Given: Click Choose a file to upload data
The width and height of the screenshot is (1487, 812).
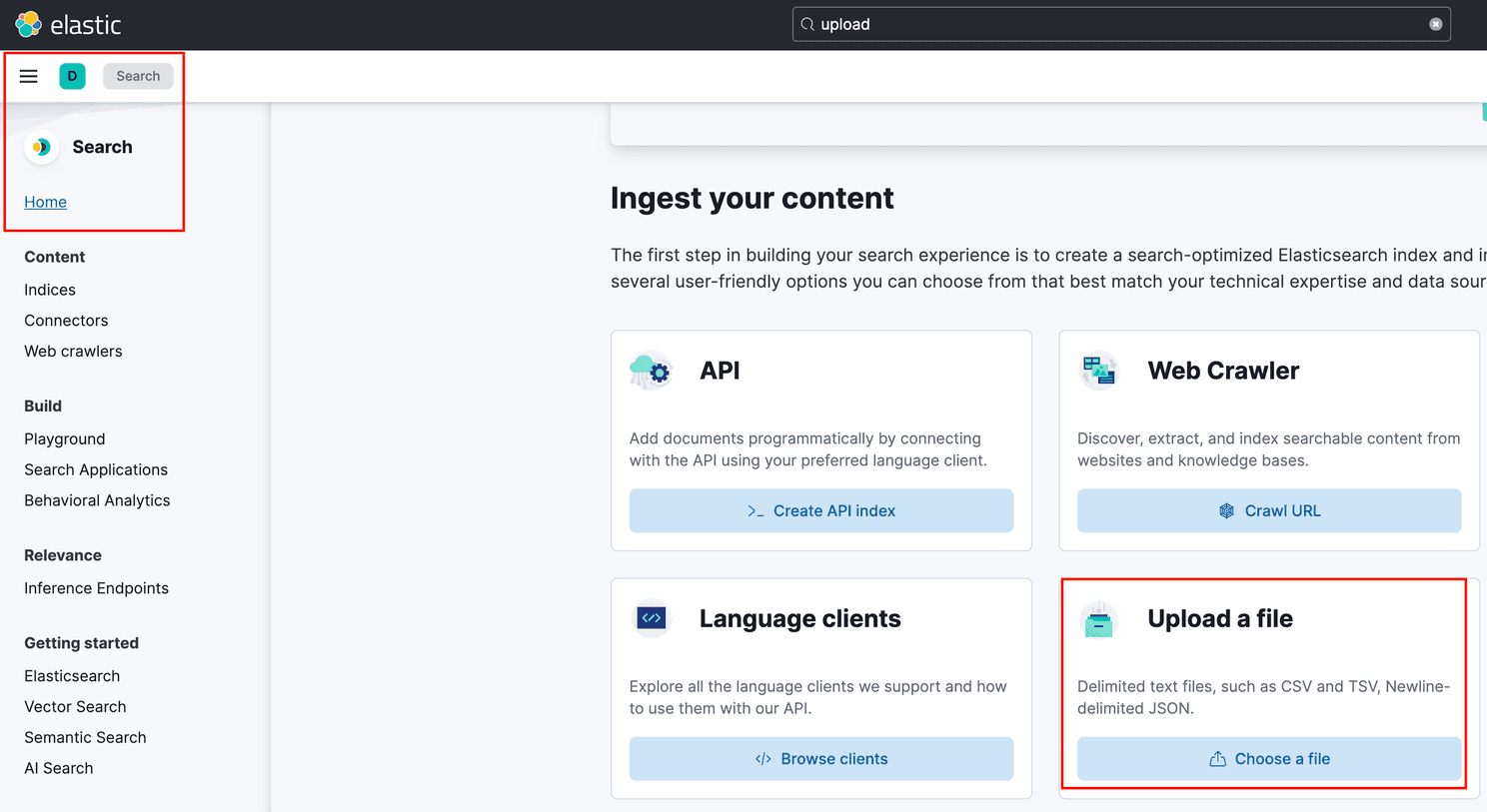Looking at the screenshot, I should click(x=1268, y=758).
